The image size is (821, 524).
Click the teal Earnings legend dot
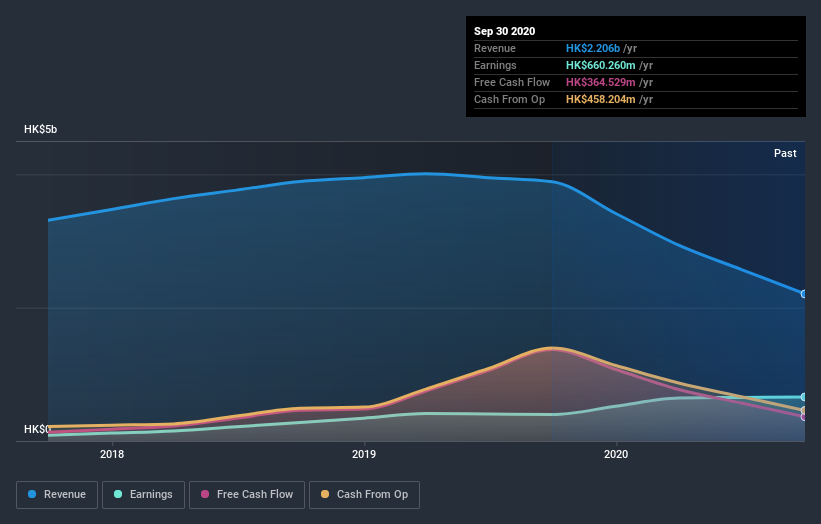pos(118,494)
